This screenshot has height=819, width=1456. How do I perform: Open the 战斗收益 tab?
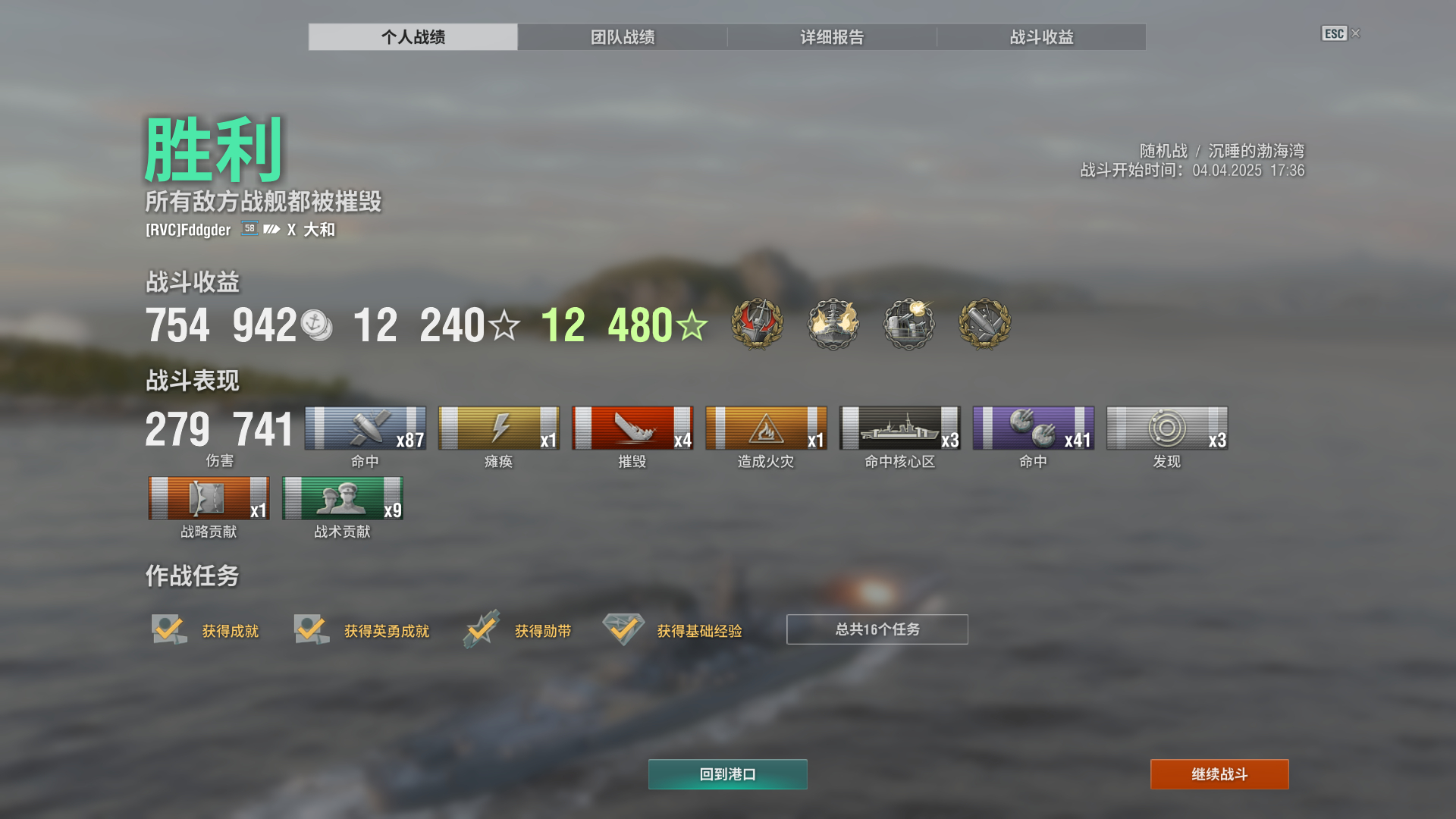pos(1041,37)
